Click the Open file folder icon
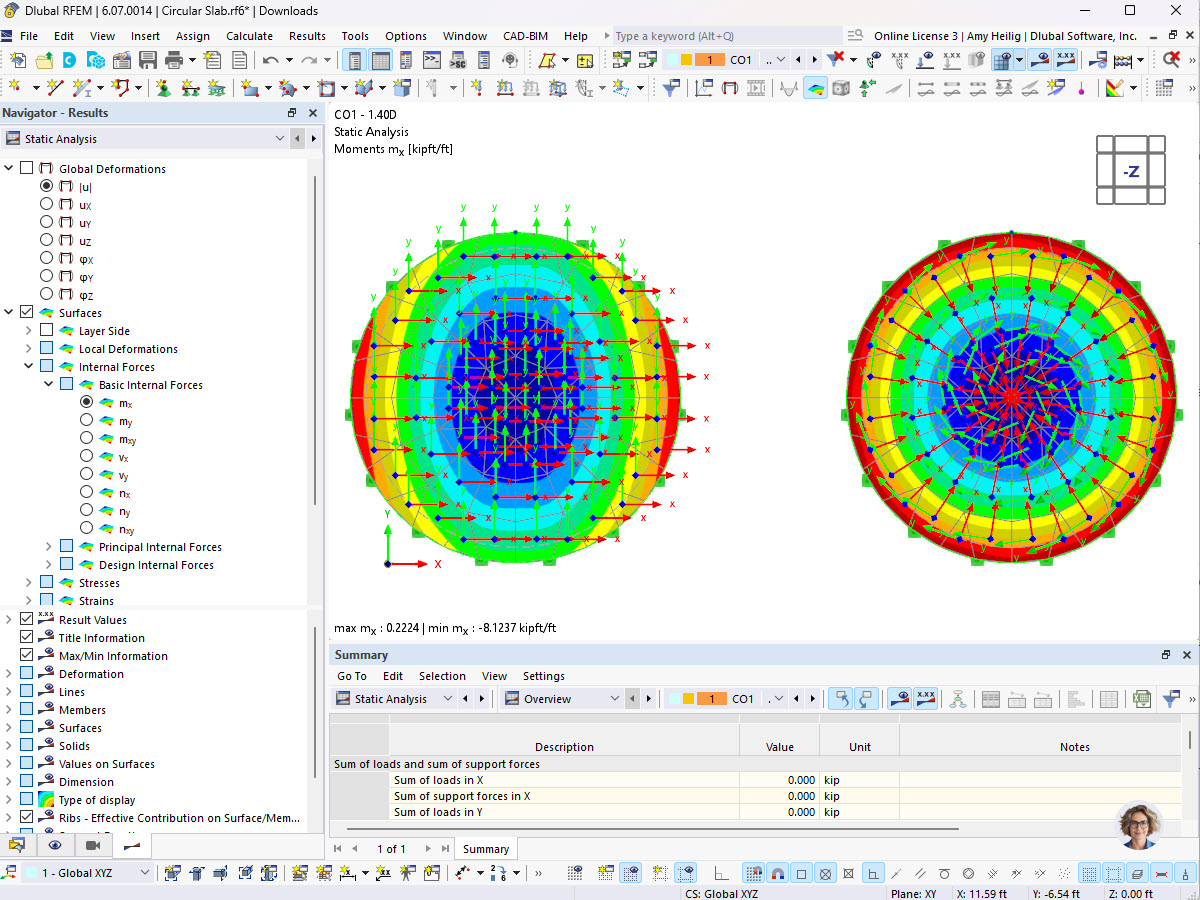The width and height of the screenshot is (1200, 900). click(x=44, y=60)
